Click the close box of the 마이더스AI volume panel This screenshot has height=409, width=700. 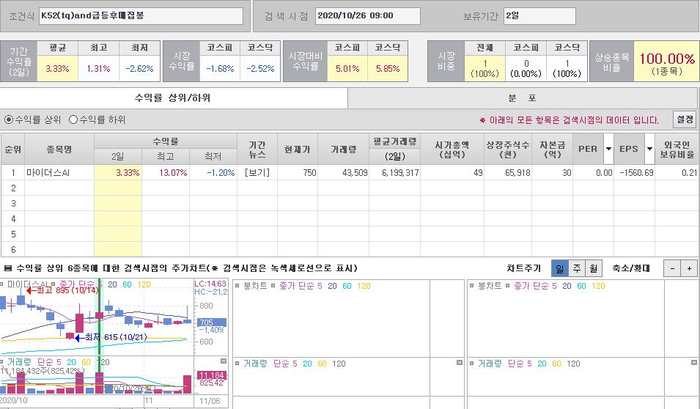pyautogui.click(x=224, y=361)
